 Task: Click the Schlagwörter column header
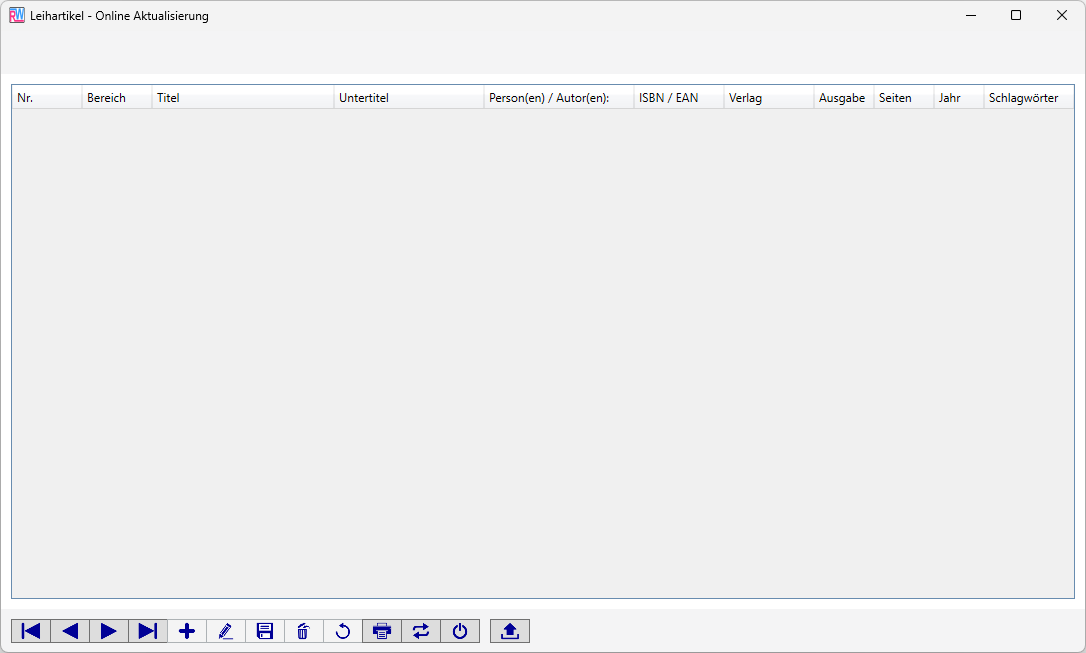[x=1027, y=98]
